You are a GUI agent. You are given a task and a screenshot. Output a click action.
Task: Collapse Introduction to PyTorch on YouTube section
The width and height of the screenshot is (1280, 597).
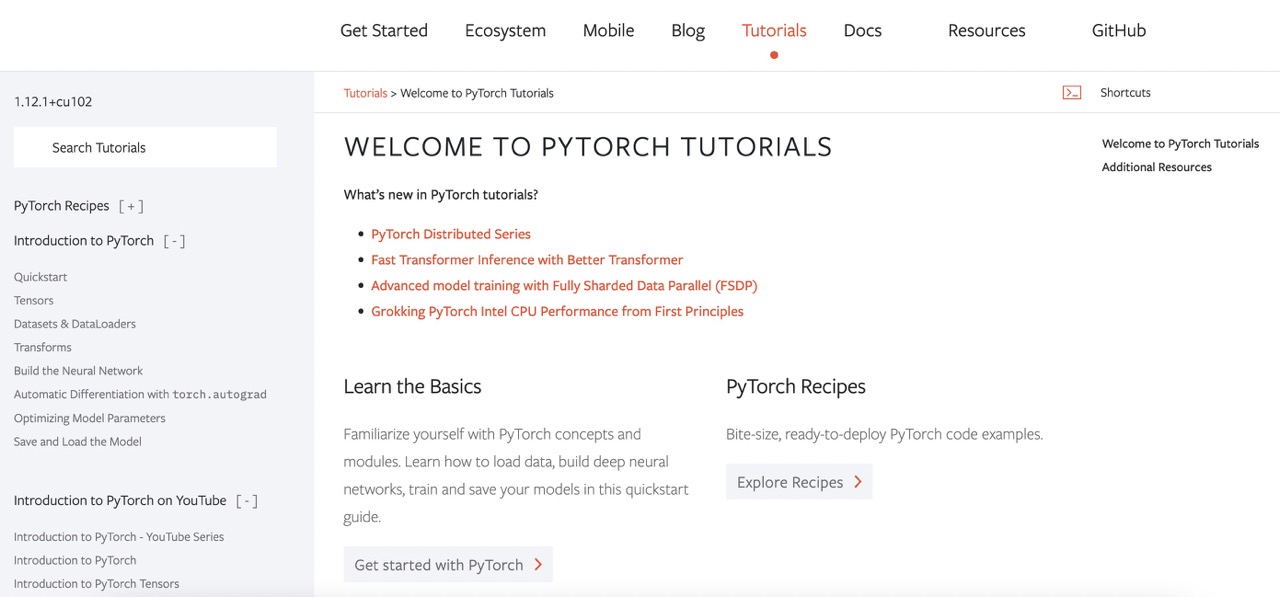pyautogui.click(x=247, y=501)
